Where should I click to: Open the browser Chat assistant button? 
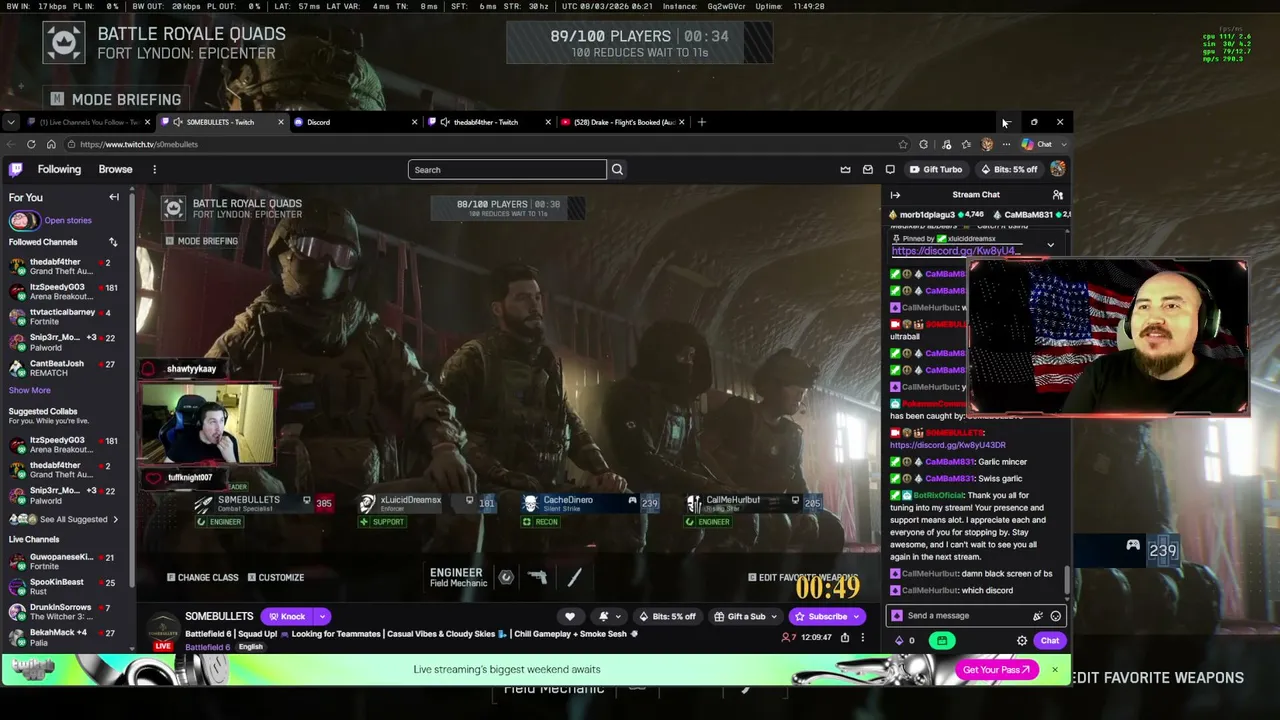1036,144
